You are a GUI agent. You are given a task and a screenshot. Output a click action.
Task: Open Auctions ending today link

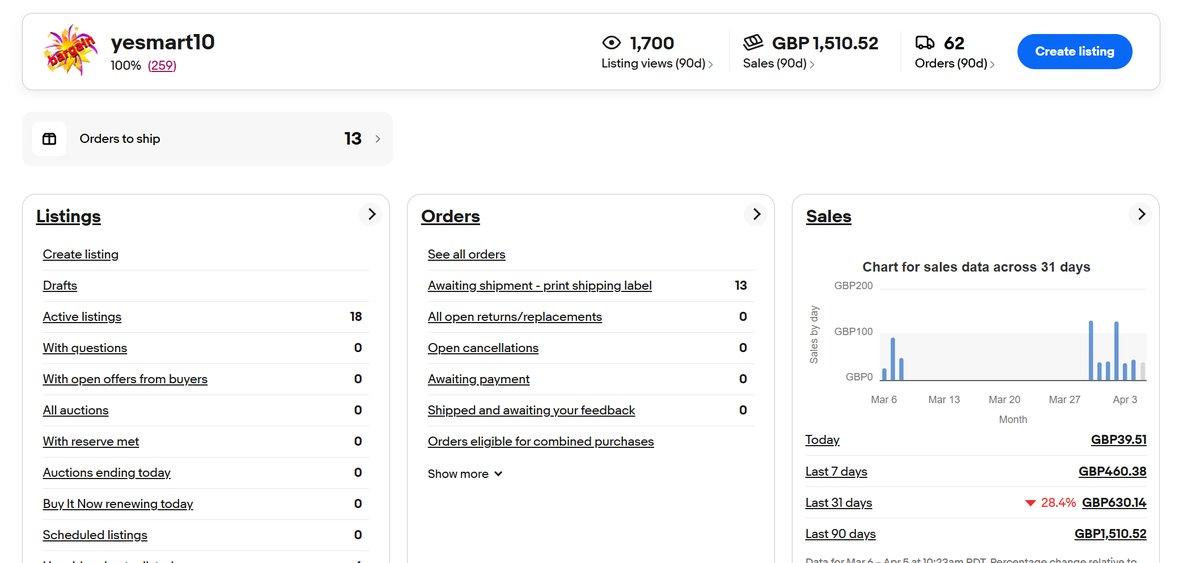(x=107, y=472)
